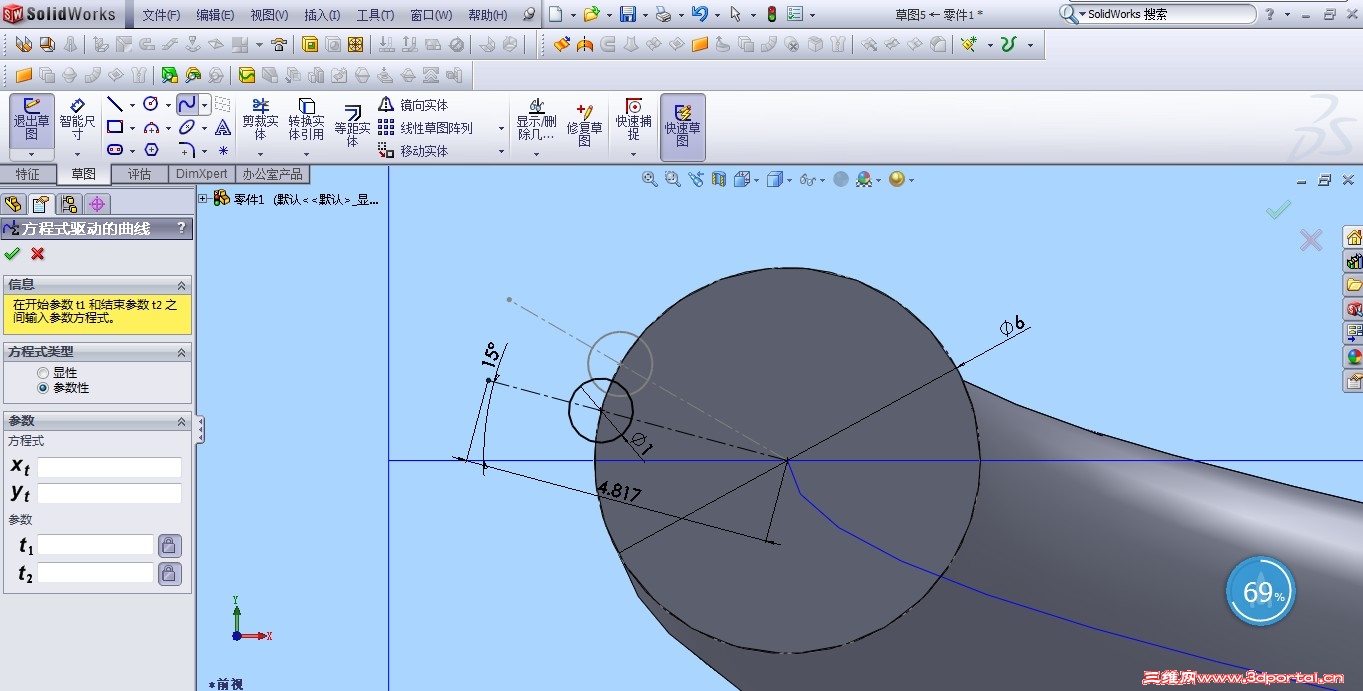Select the Sketch Fillet tool

(x=187, y=150)
